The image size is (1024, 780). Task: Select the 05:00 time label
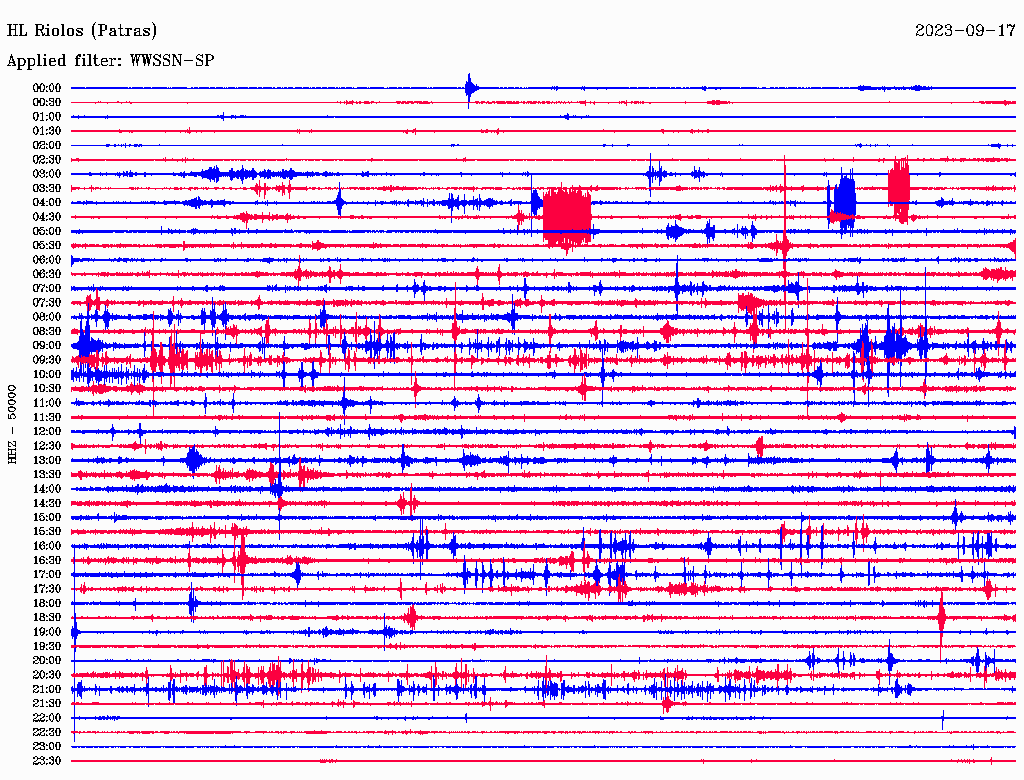click(47, 231)
